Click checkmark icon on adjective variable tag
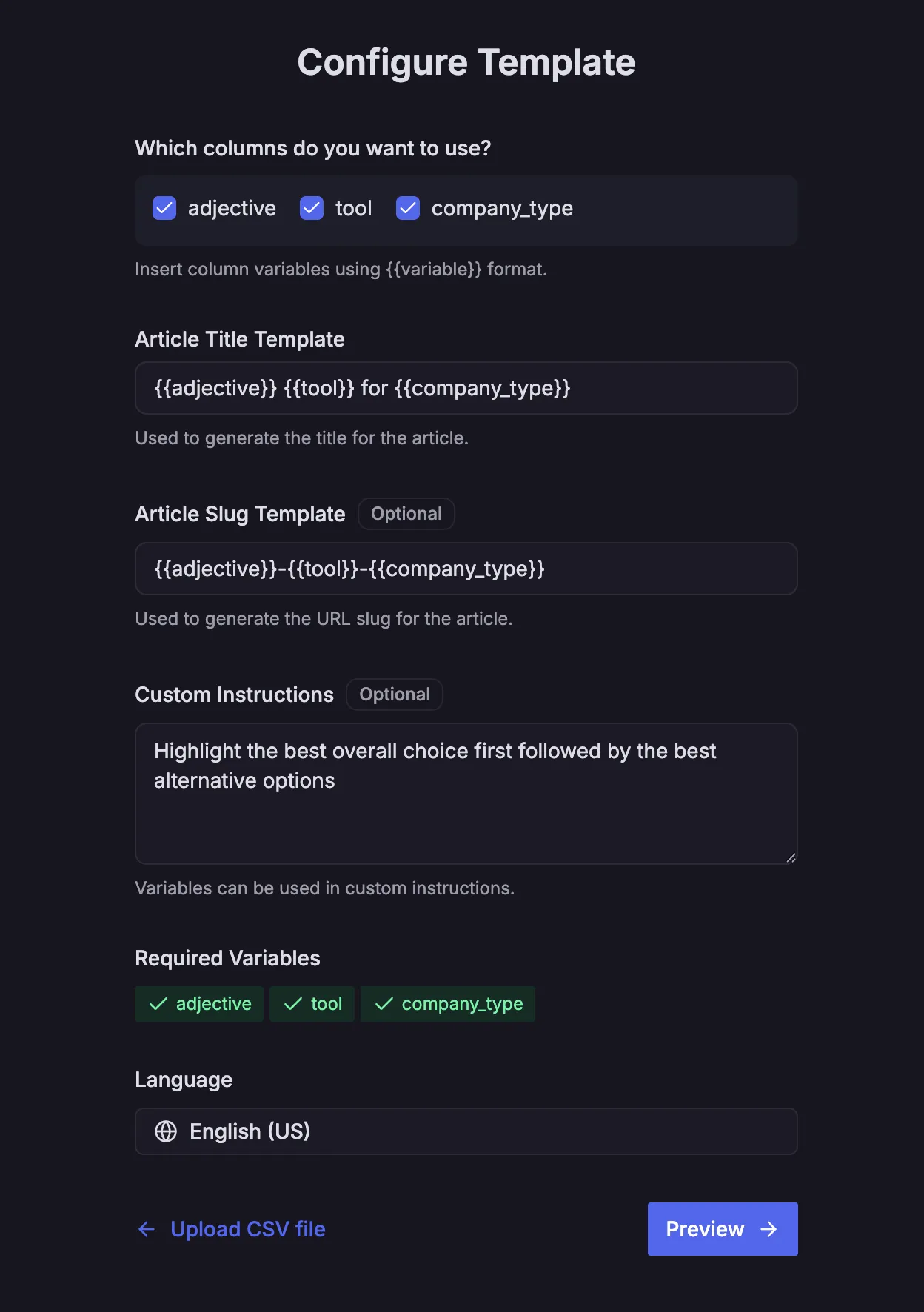Screen dimensions: 924x1312 point(158,1004)
